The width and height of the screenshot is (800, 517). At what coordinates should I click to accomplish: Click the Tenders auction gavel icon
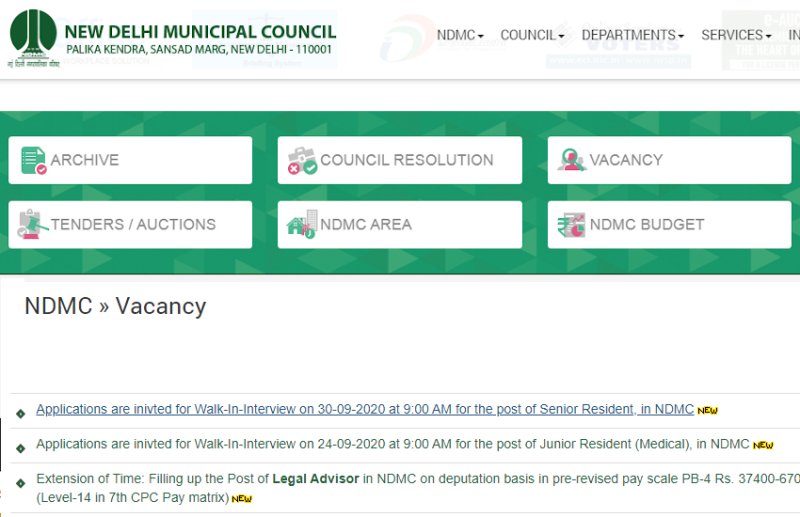point(33,224)
